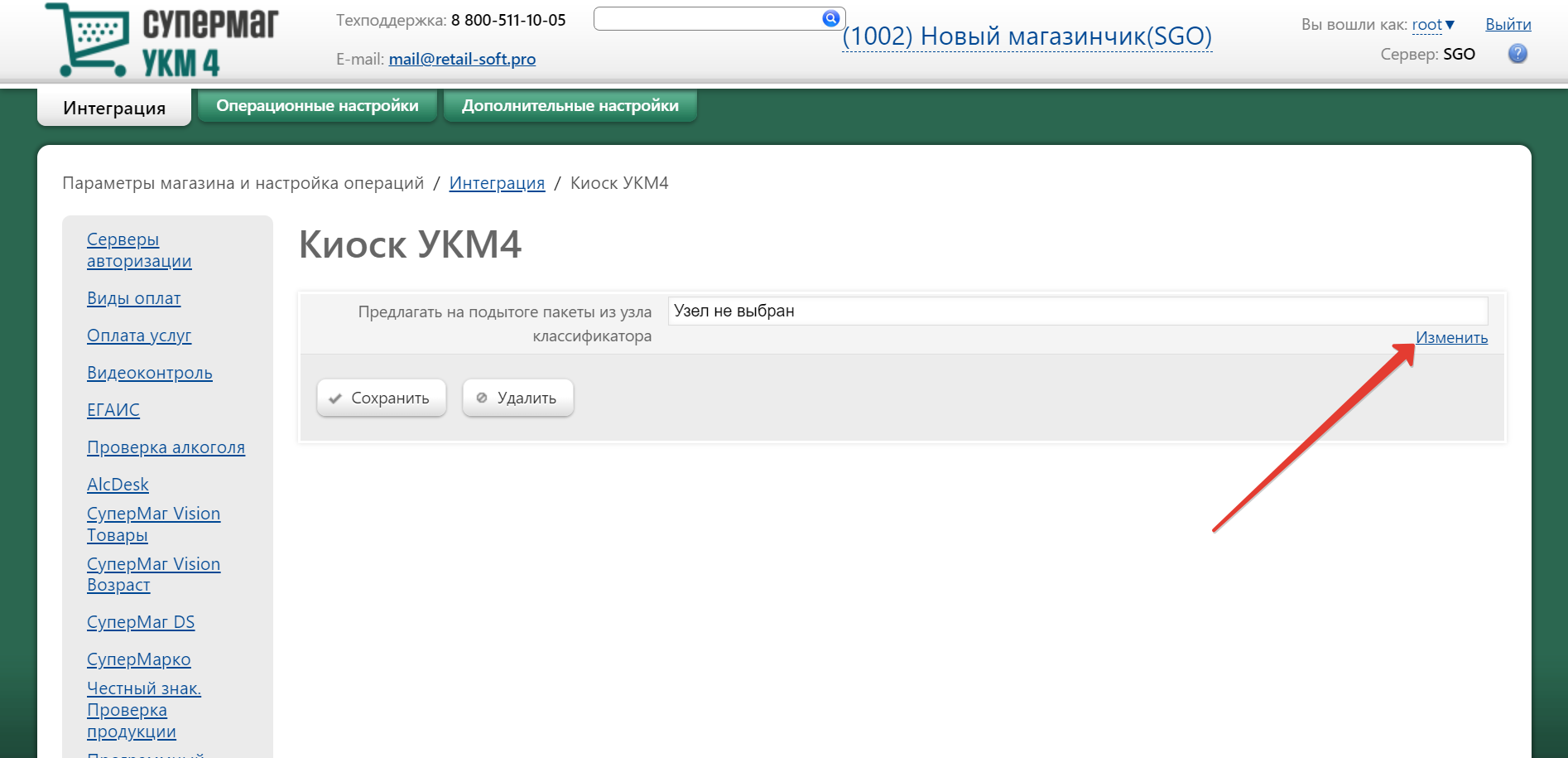Save settings with the Сохранить button
1568x758 pixels.
[x=382, y=398]
